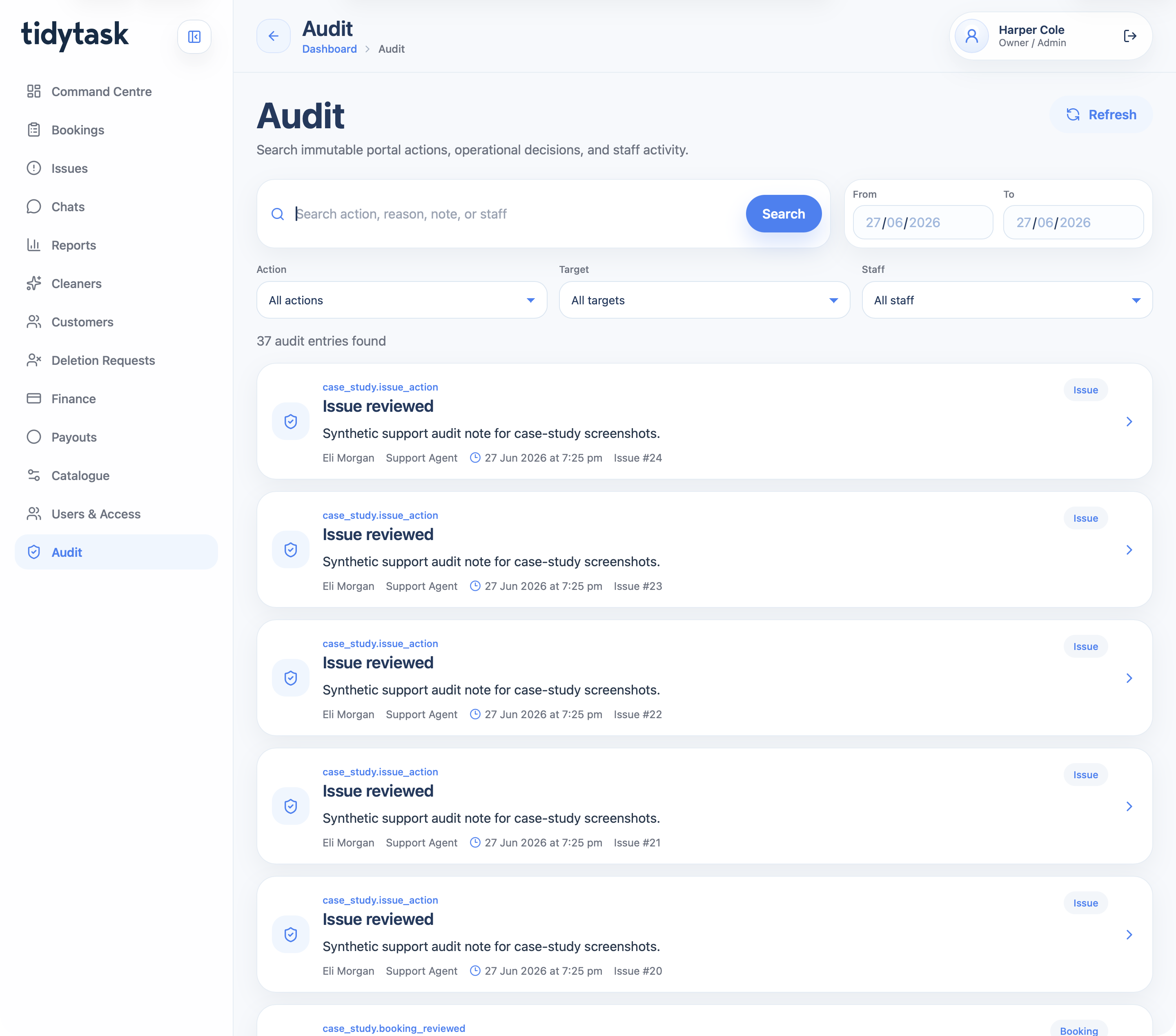Follow the Dashboard breadcrumb link
The image size is (1176, 1036).
[x=329, y=49]
